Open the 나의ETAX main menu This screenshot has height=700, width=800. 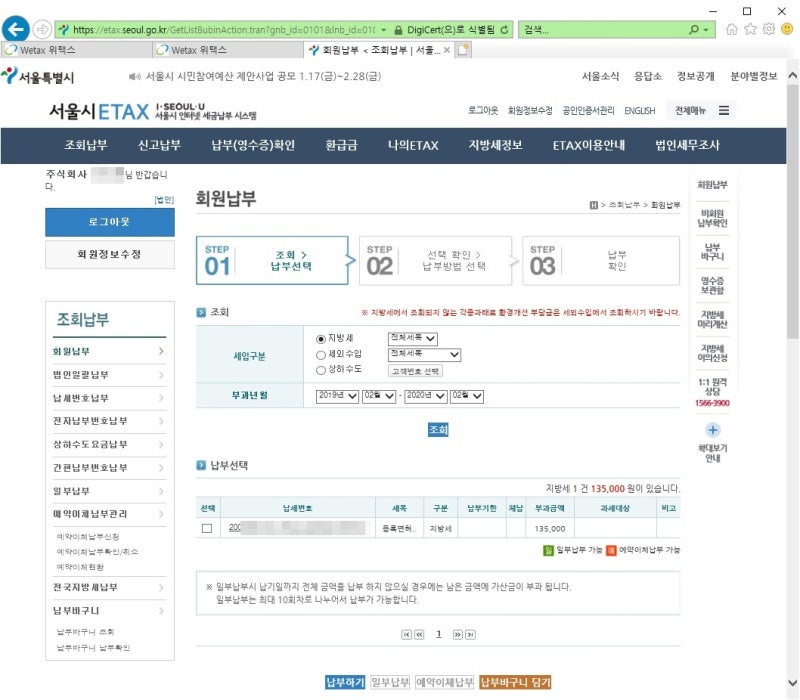pyautogui.click(x=413, y=145)
